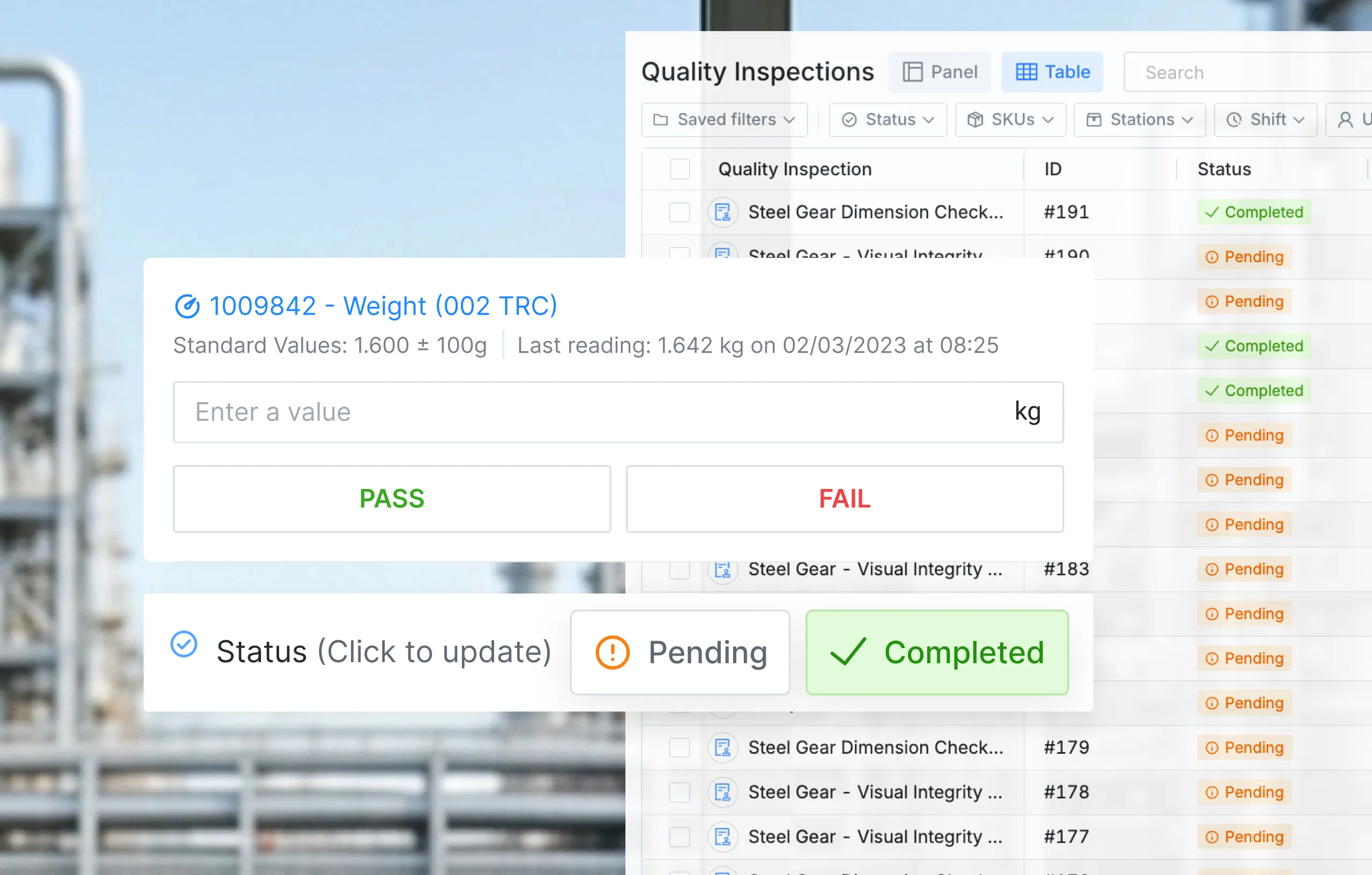Check the checkbox for inspection #191

[680, 212]
